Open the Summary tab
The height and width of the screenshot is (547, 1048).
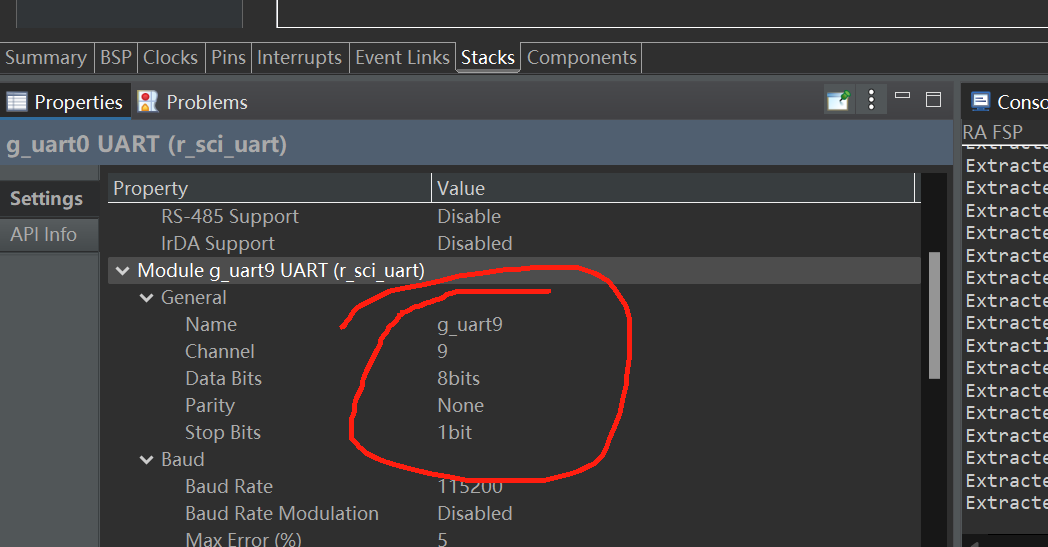coord(46,58)
